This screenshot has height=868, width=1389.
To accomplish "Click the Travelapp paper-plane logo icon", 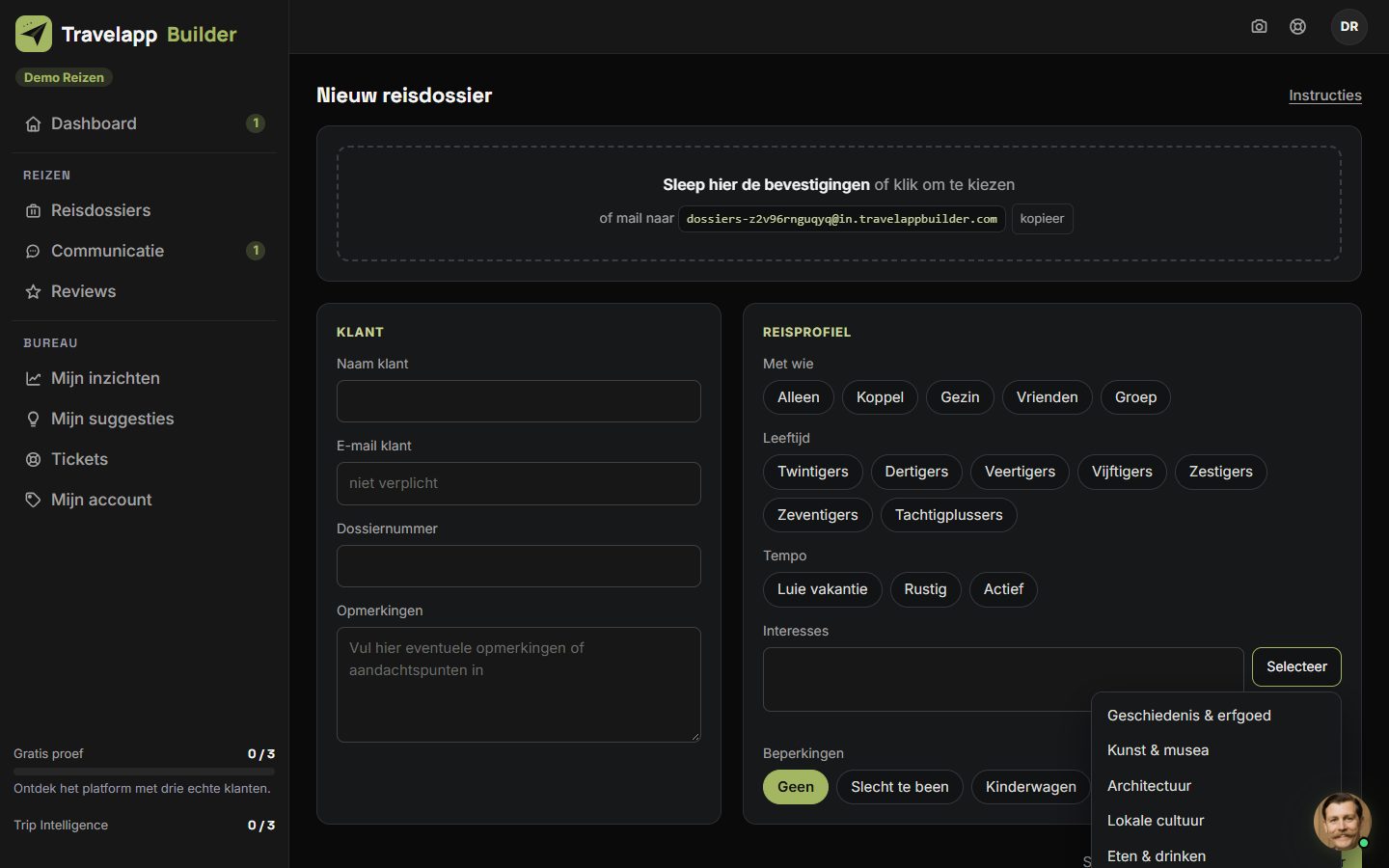I will pos(34,34).
